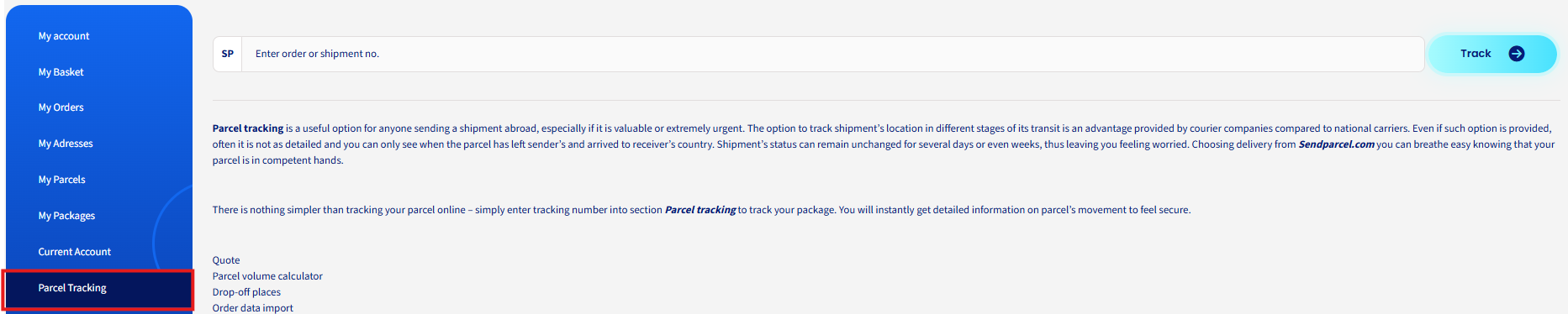Open Drop-off places link
Image resolution: width=1568 pixels, height=314 pixels.
click(246, 292)
